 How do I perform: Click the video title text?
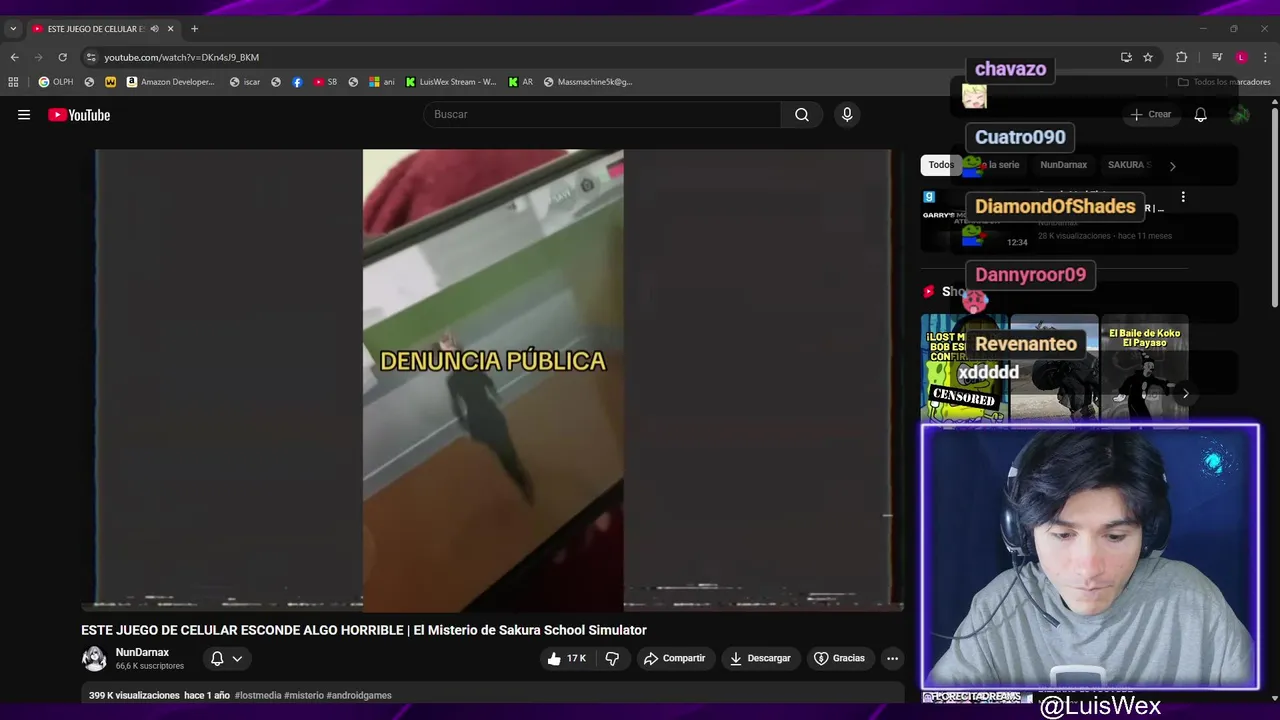(364, 630)
